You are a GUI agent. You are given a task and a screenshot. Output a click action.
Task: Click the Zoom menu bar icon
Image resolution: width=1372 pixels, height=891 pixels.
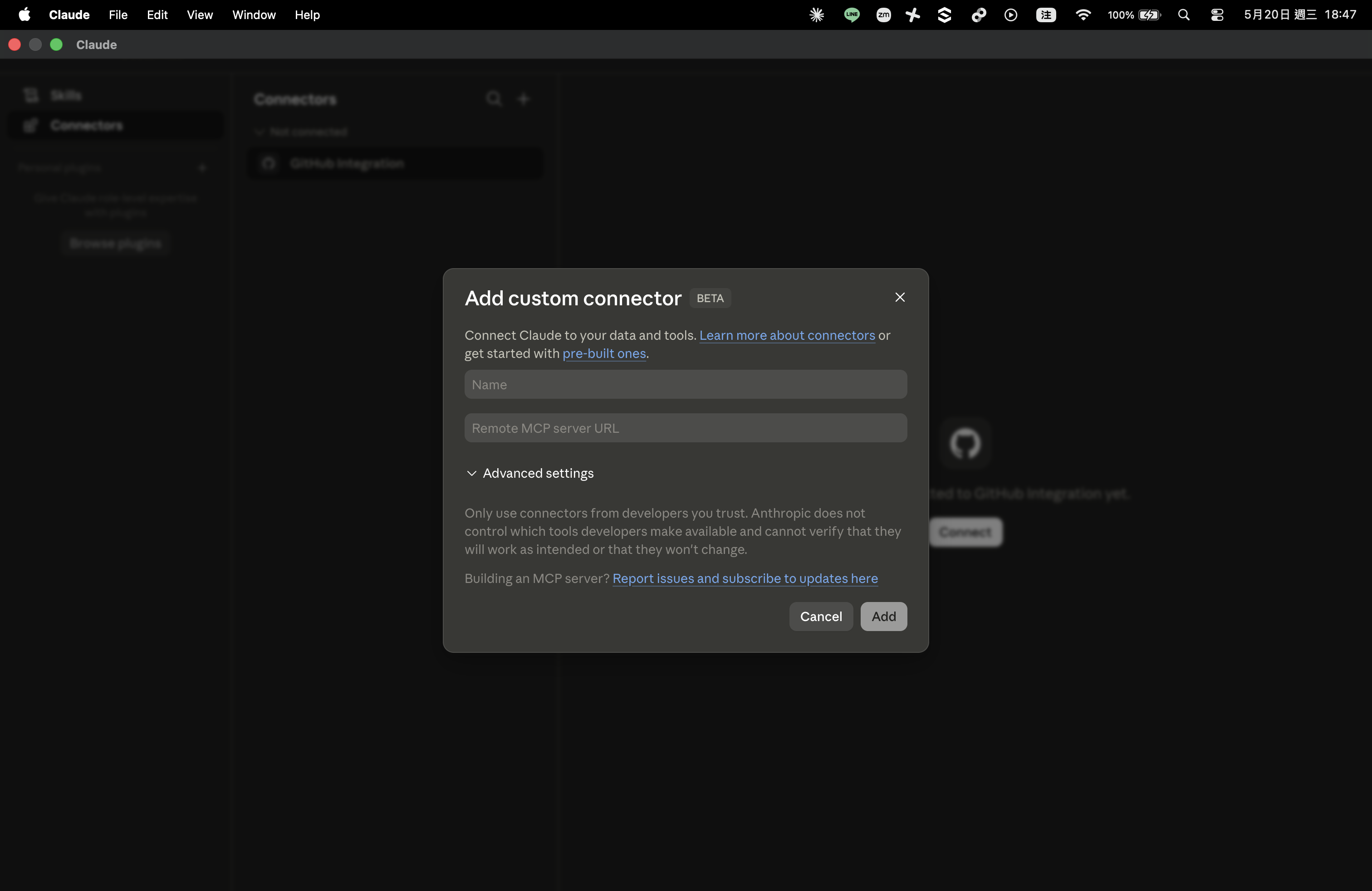[883, 15]
